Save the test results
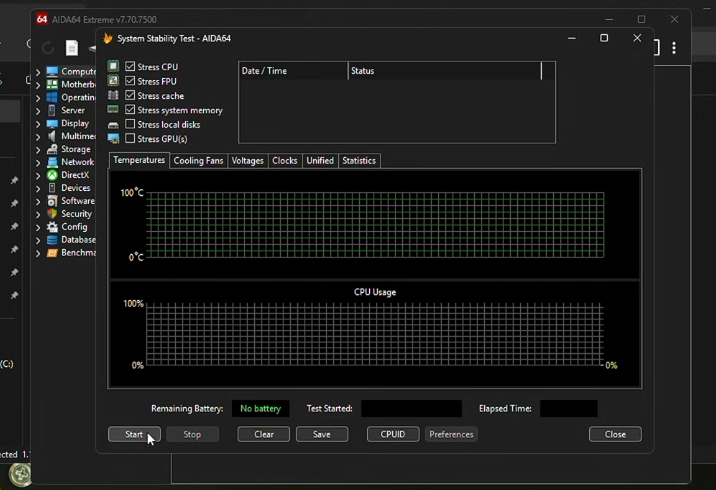The image size is (716, 490). (322, 434)
